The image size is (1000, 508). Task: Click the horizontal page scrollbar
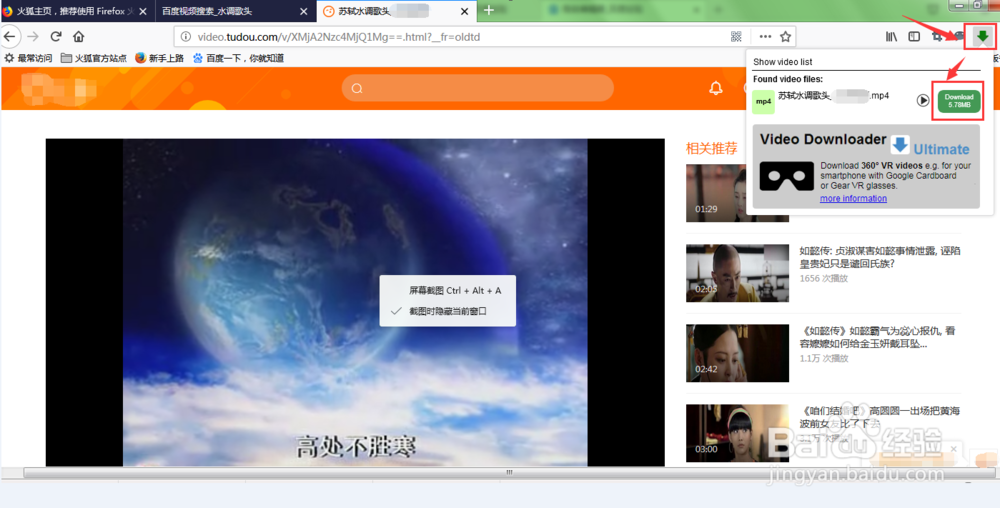tap(509, 472)
